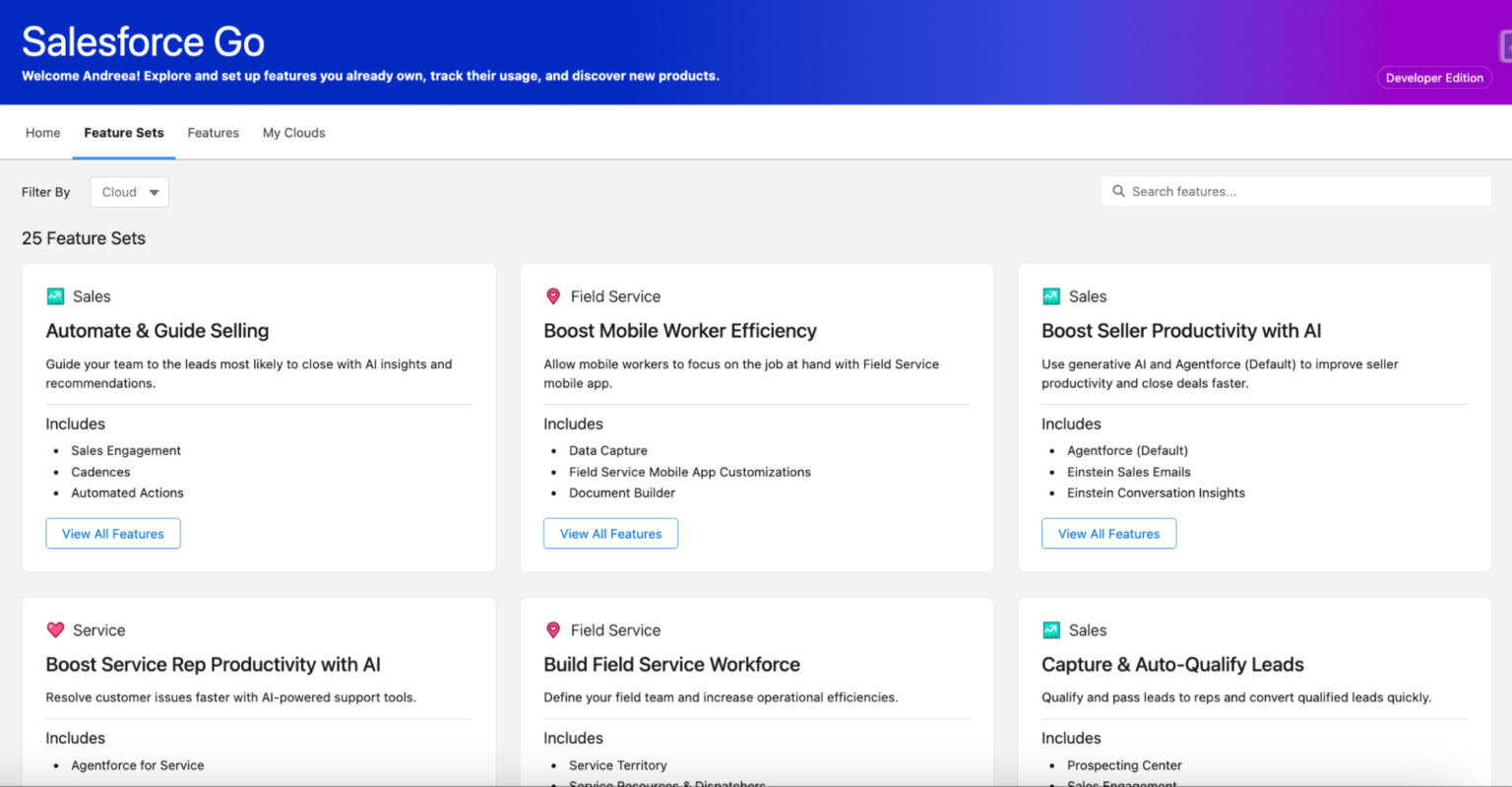Screen dimensions: 1512x787
Task: Click the Prospecting Center list item
Action: [1124, 765]
